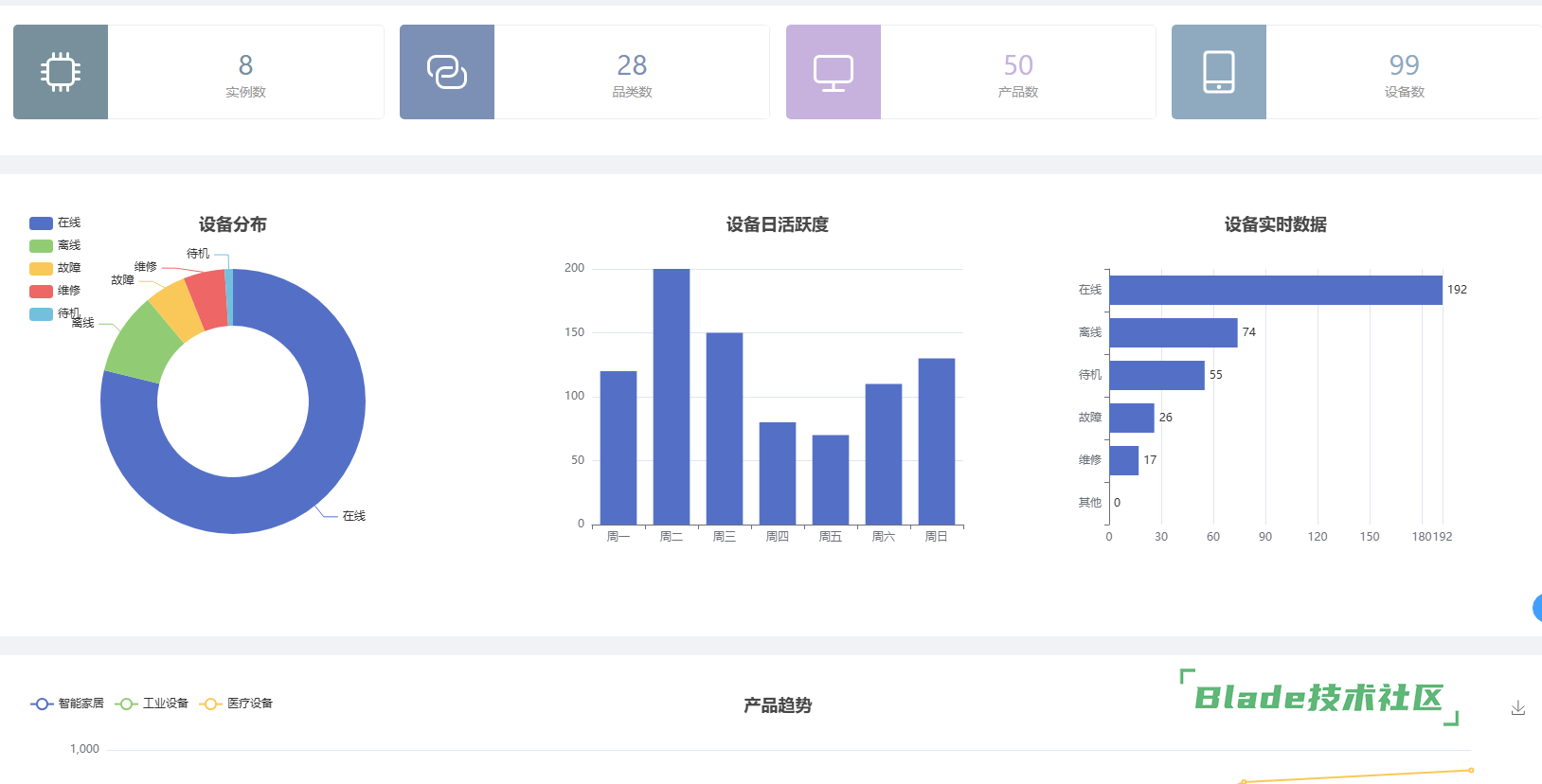Screen dimensions: 1542x784
Task: Toggle 医疗设备 series in 产品趋势 legend
Action: (236, 704)
